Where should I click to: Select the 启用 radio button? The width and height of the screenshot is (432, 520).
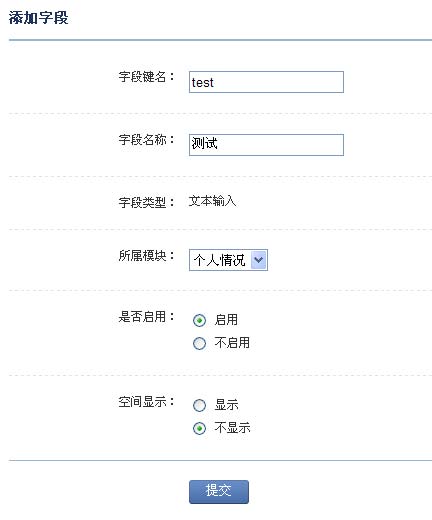coord(199,320)
